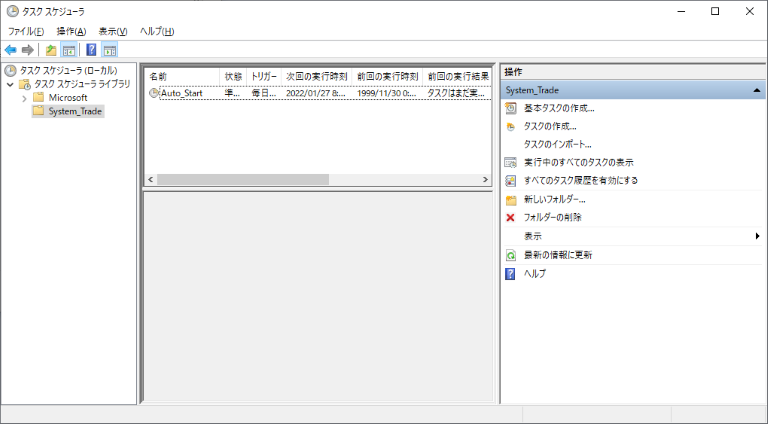
Task: Select the Auto_Start task row
Action: coord(181,93)
